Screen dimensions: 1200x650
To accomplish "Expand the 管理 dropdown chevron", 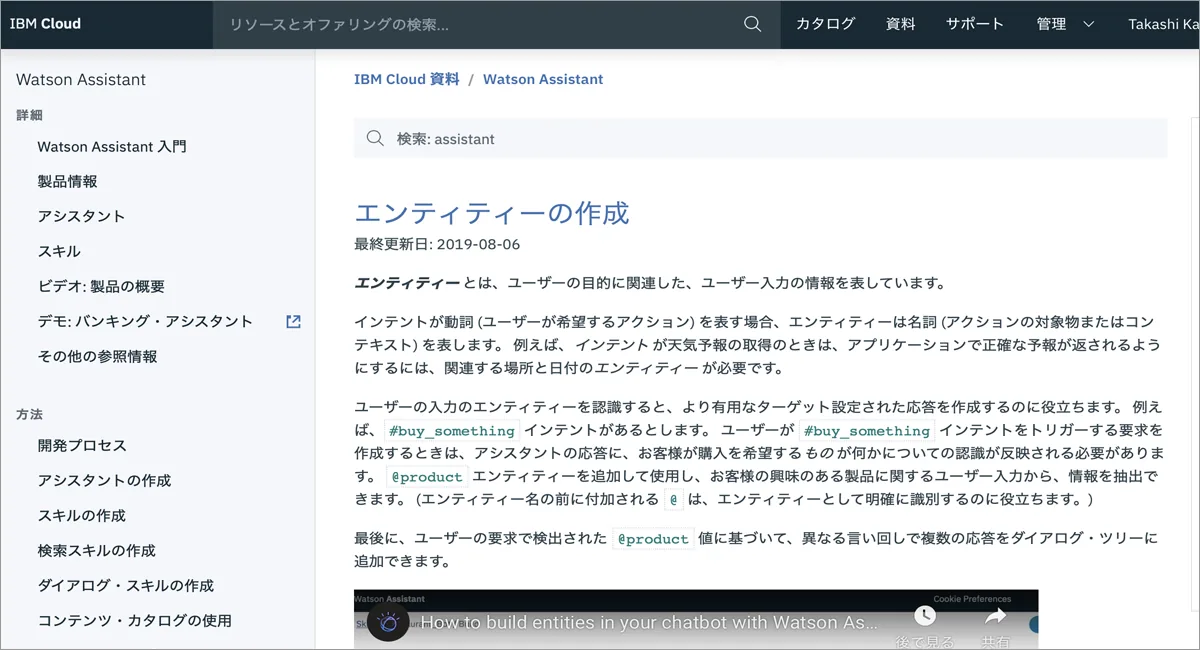I will (1089, 24).
